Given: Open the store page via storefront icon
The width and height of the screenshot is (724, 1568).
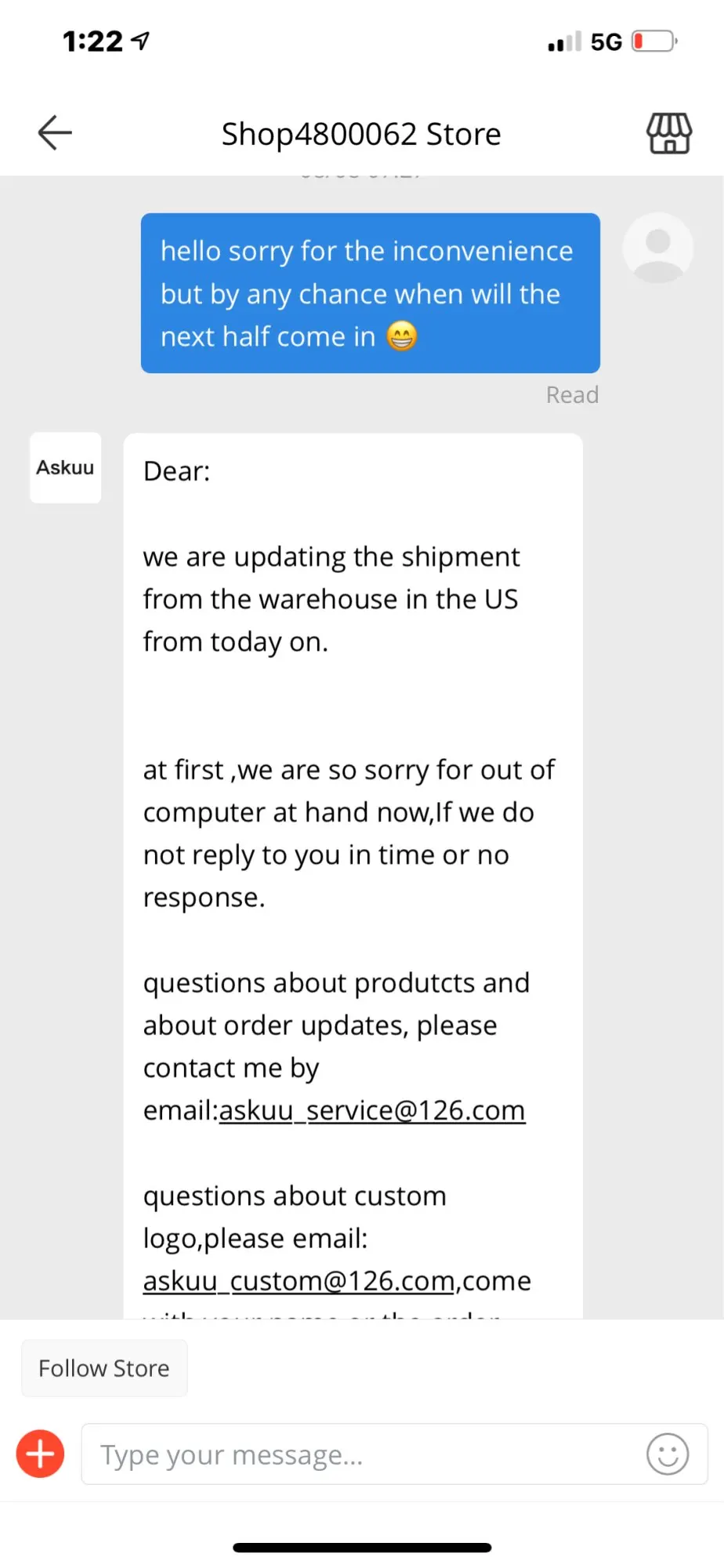Looking at the screenshot, I should pos(668,133).
